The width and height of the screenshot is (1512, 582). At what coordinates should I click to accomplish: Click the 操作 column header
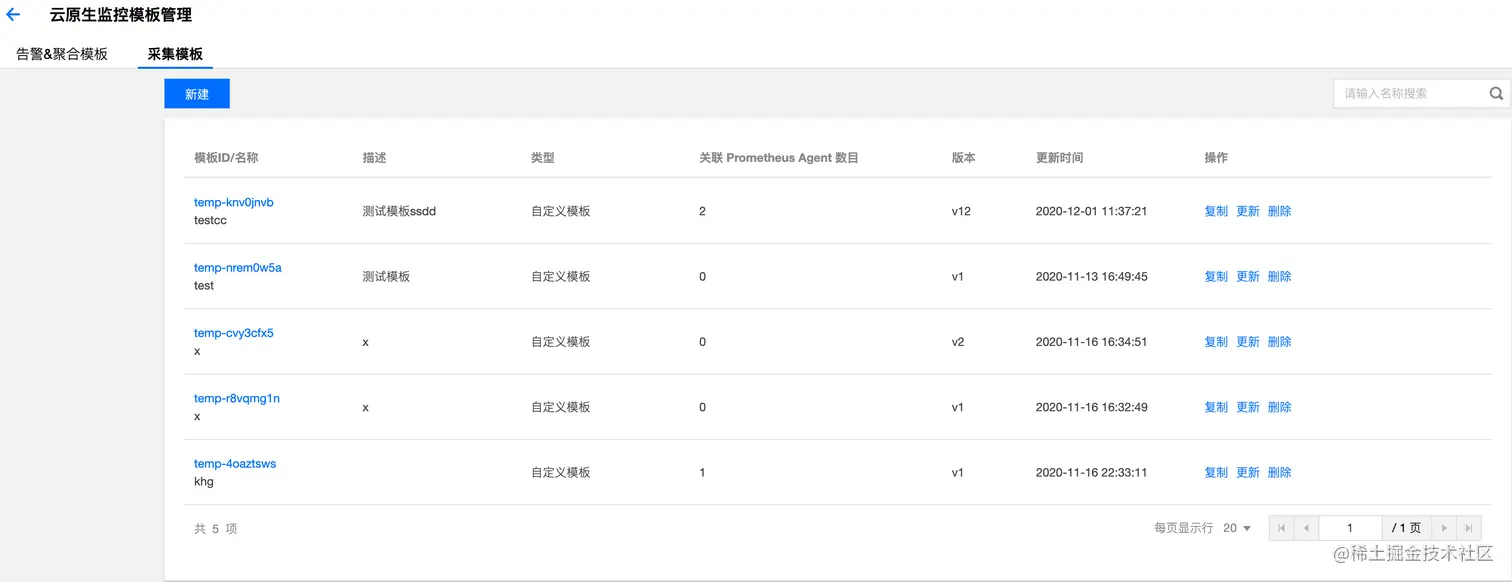(1216, 158)
